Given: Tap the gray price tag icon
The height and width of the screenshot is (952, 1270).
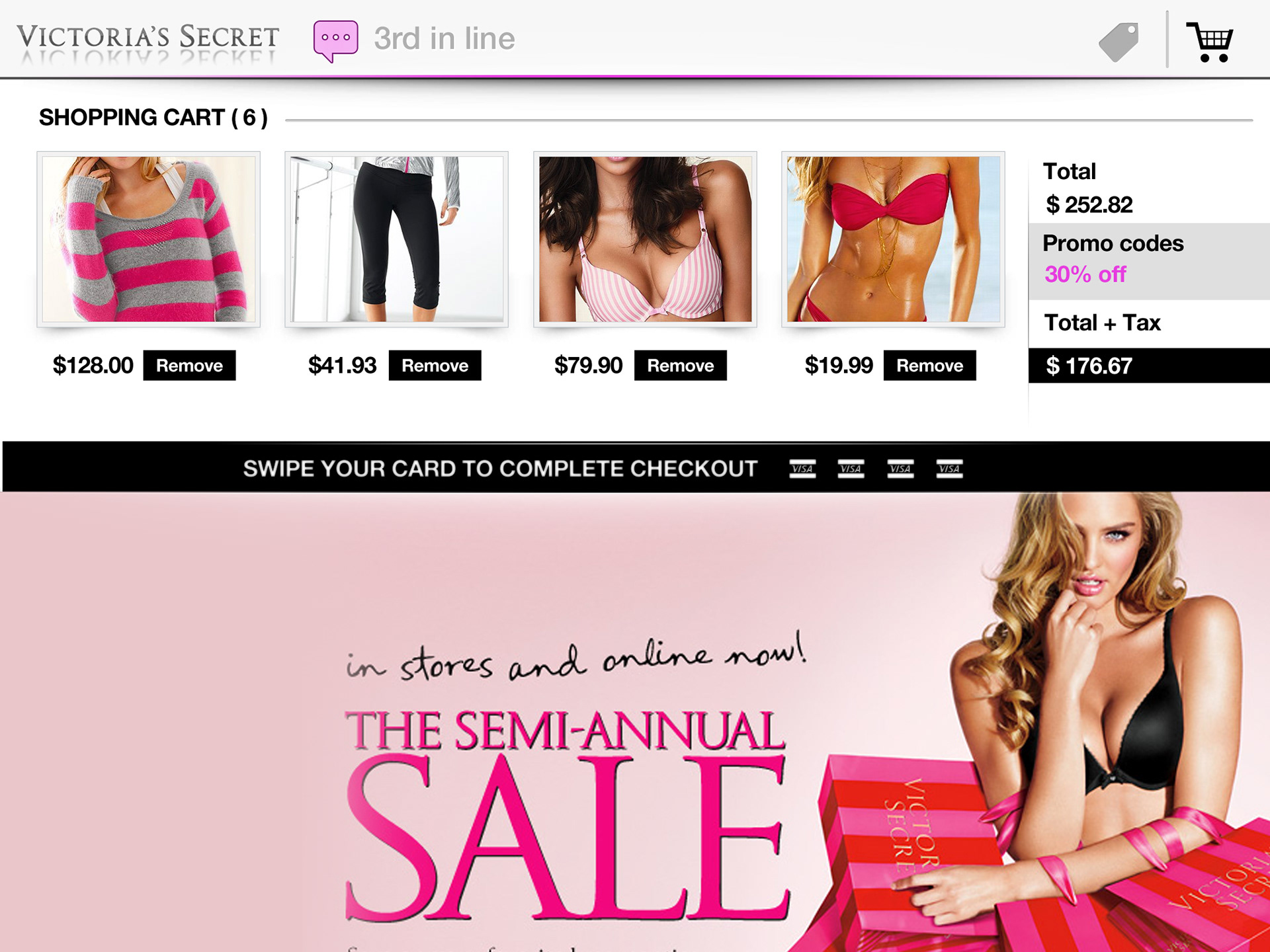Looking at the screenshot, I should [1119, 42].
